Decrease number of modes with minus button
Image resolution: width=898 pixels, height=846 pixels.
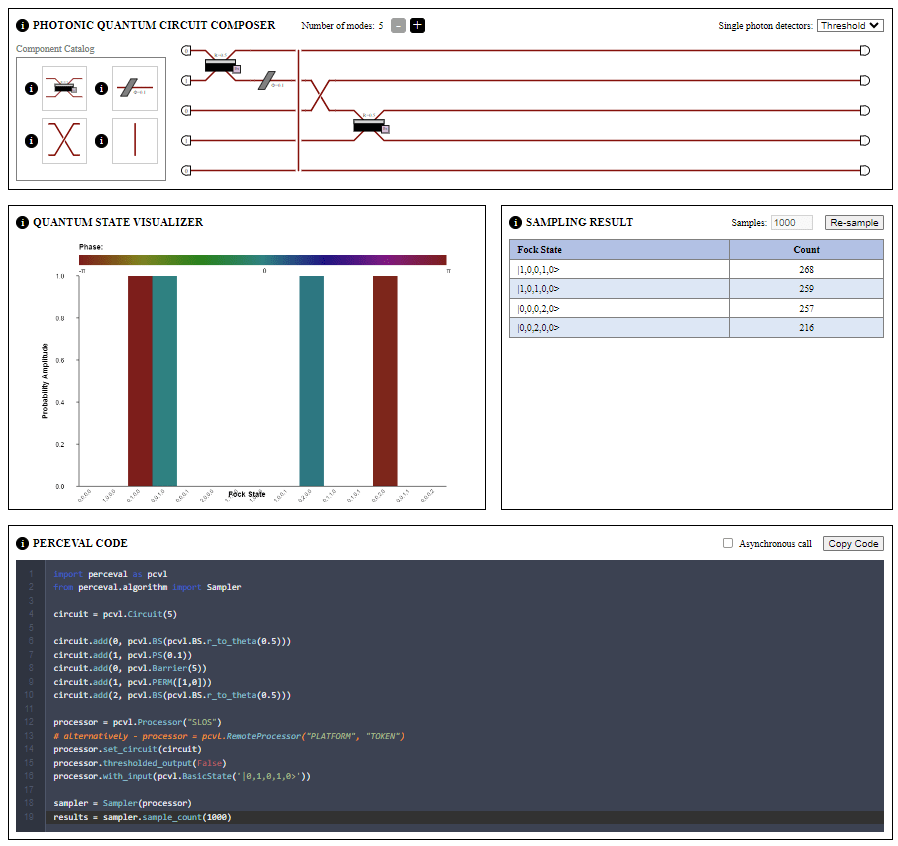point(398,26)
